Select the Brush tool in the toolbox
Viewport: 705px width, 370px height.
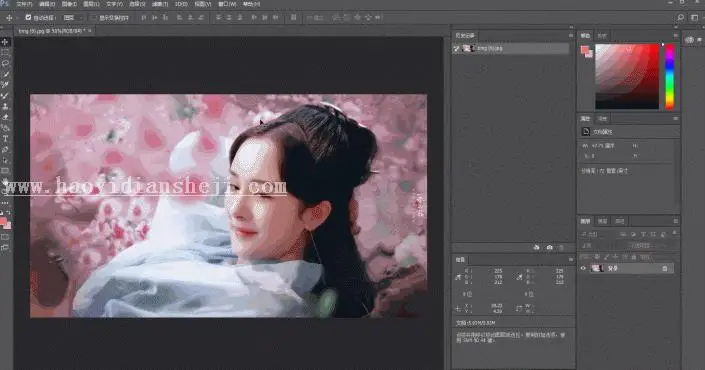click(5, 96)
